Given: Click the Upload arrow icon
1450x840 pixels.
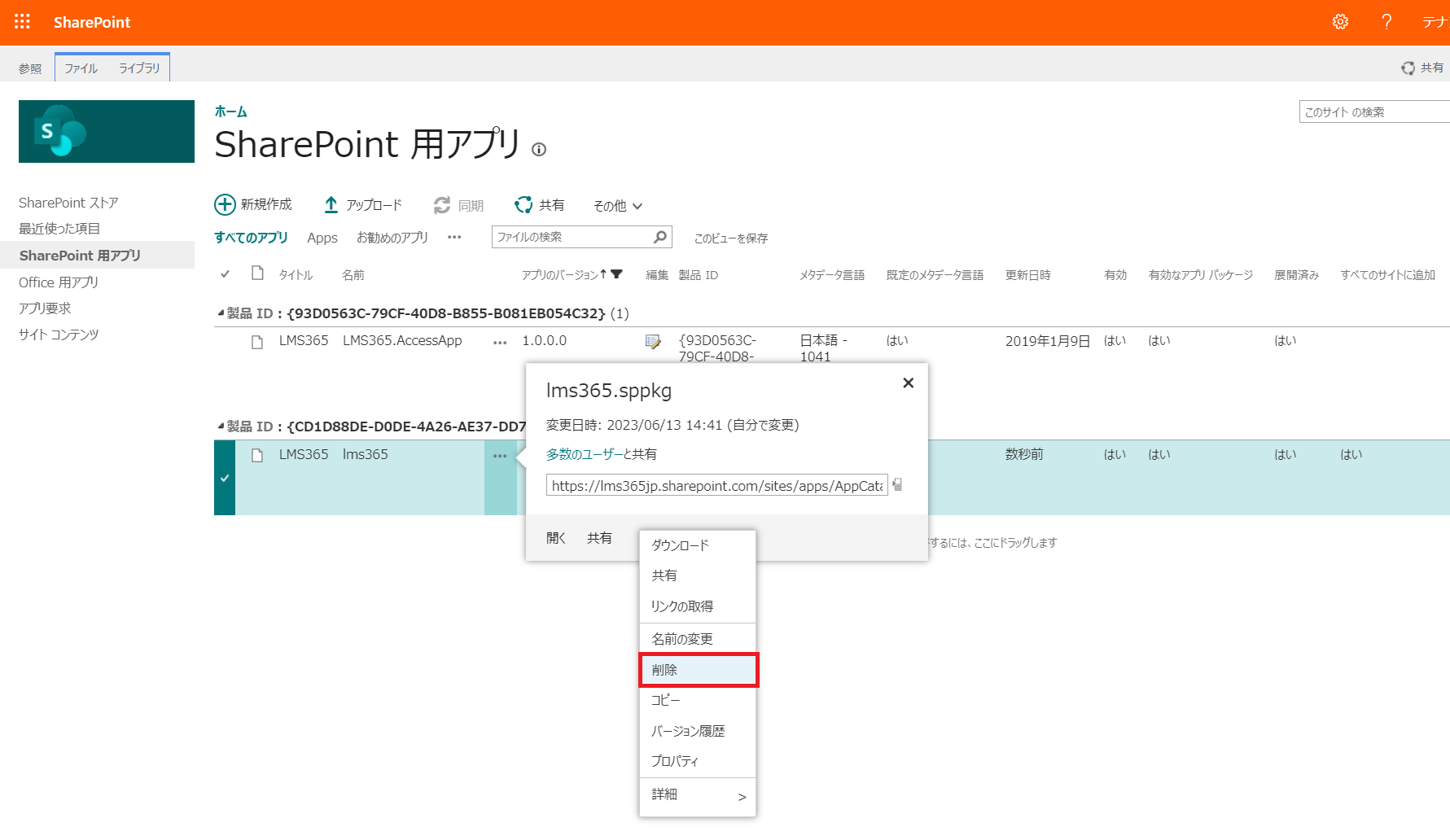Looking at the screenshot, I should pyautogui.click(x=331, y=205).
